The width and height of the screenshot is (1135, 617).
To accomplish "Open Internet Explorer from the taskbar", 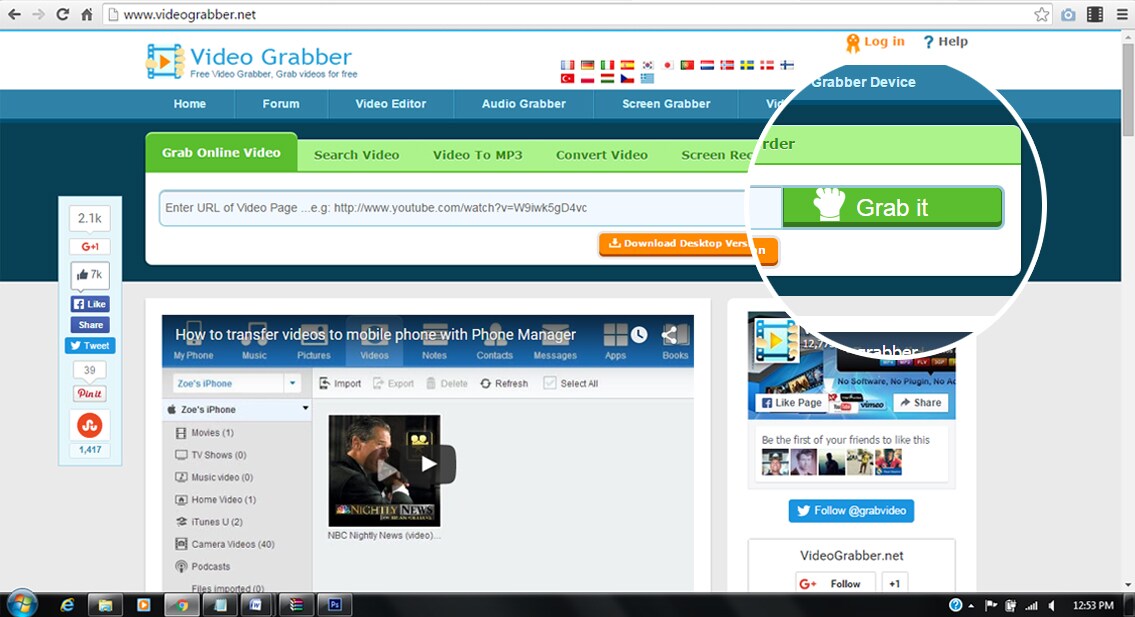I will (67, 605).
